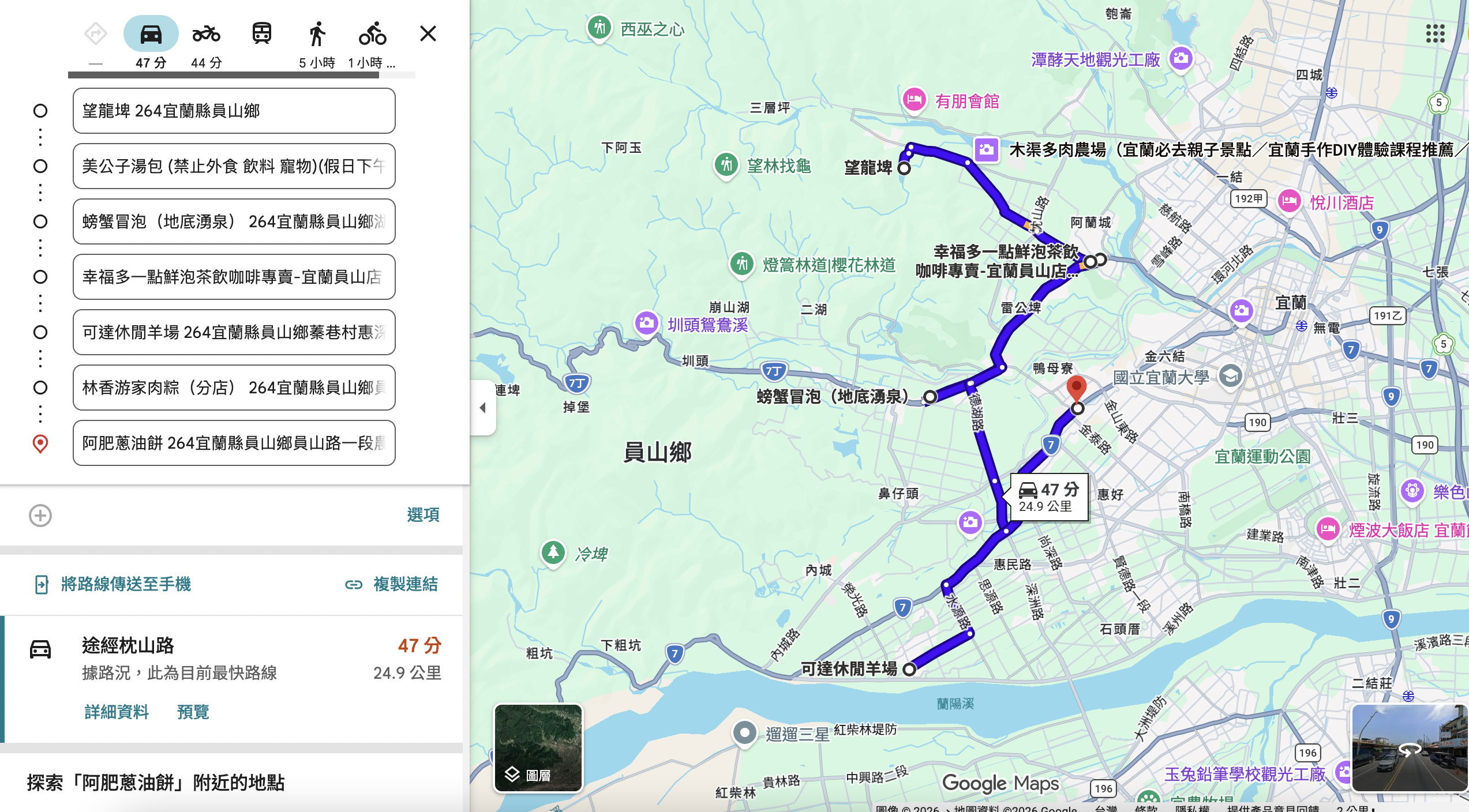Select the public transit travel mode icon
Viewport: 1469px width, 812px height.
click(261, 33)
